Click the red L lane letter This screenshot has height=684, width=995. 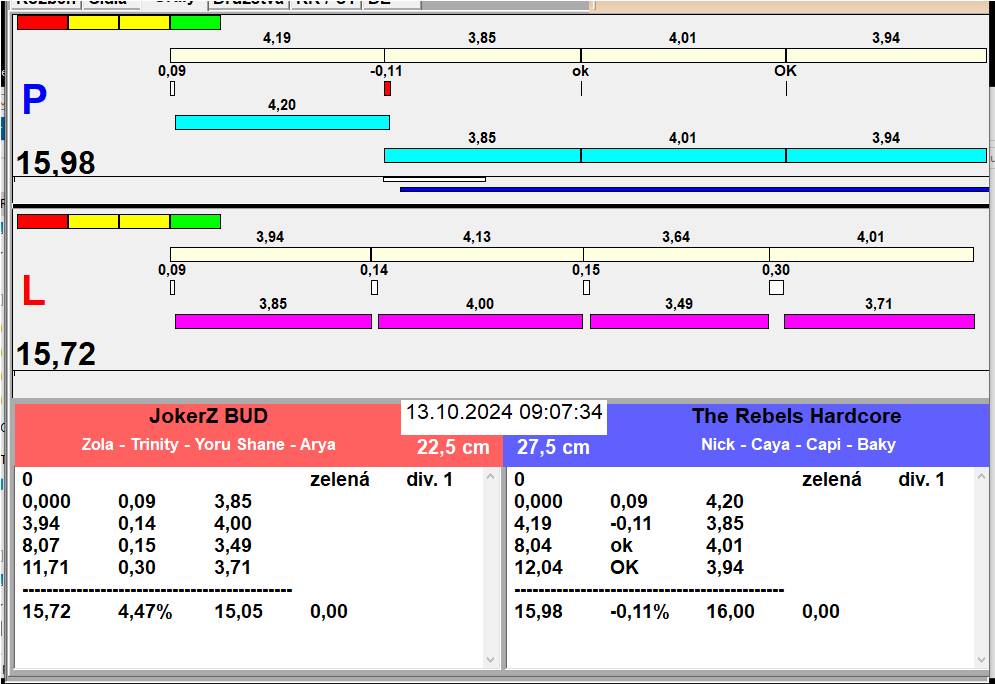coord(33,291)
